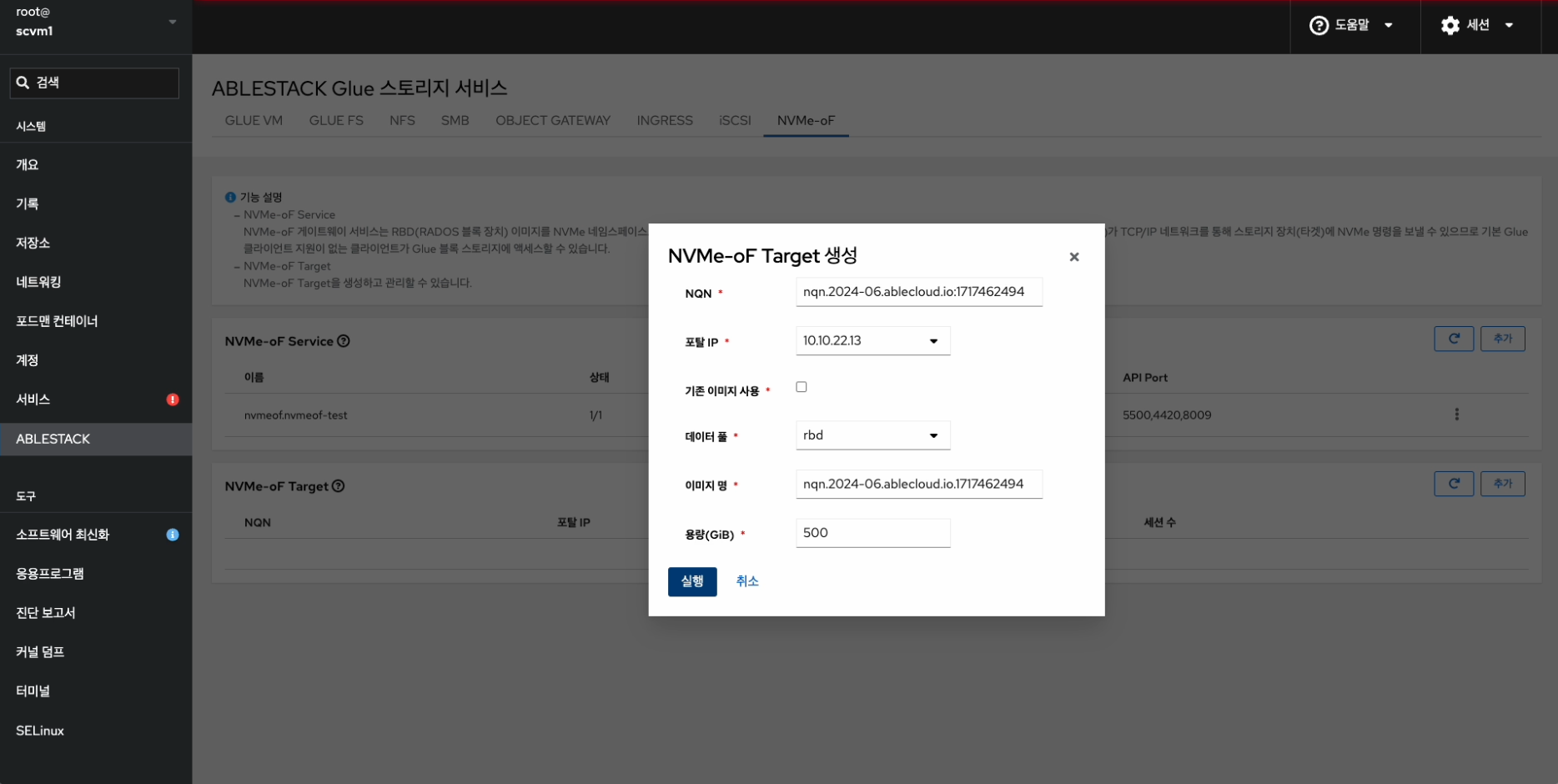Click the NVMe-oF Target refresh icon
Viewport: 1558px width, 784px height.
coord(1453,484)
